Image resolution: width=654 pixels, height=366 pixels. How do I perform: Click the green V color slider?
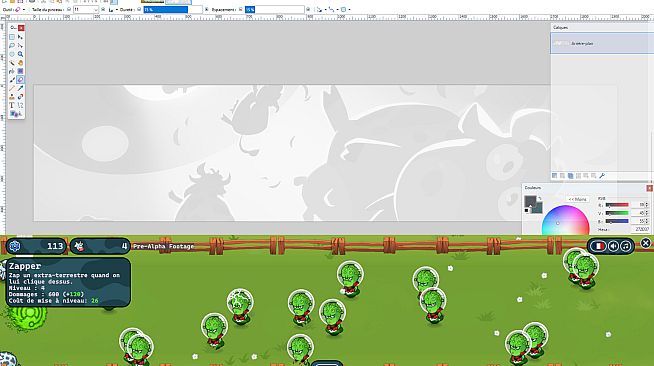(617, 213)
